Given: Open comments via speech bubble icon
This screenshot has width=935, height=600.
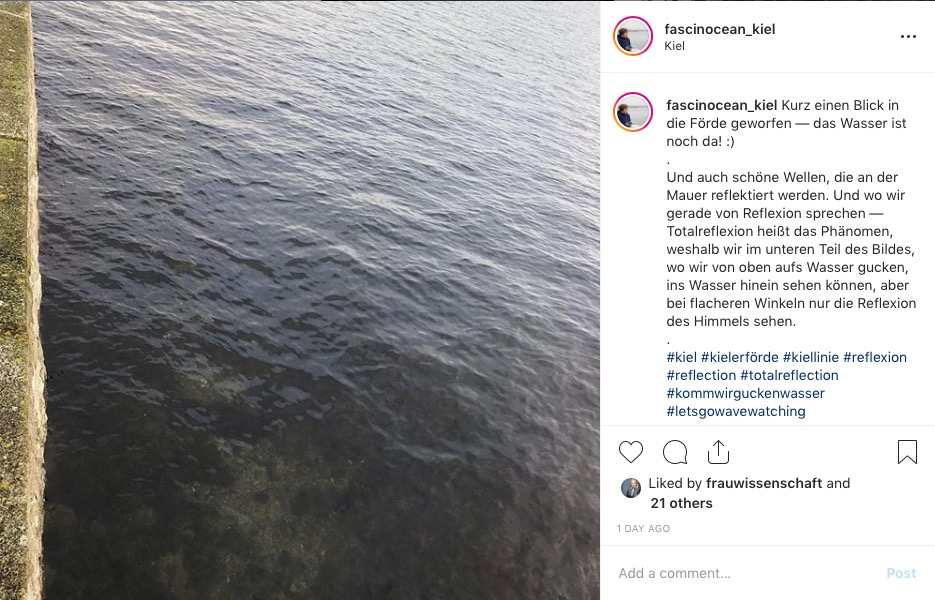Looking at the screenshot, I should [675, 452].
